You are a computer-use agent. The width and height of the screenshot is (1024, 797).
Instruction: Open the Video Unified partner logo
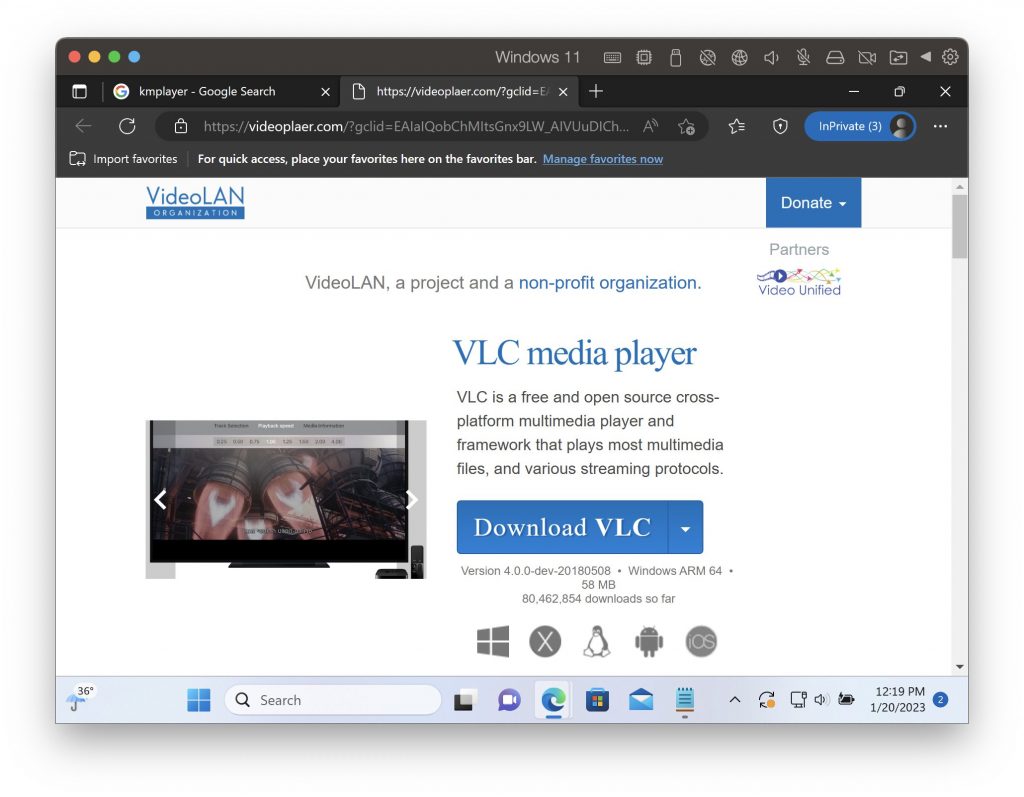coord(799,282)
